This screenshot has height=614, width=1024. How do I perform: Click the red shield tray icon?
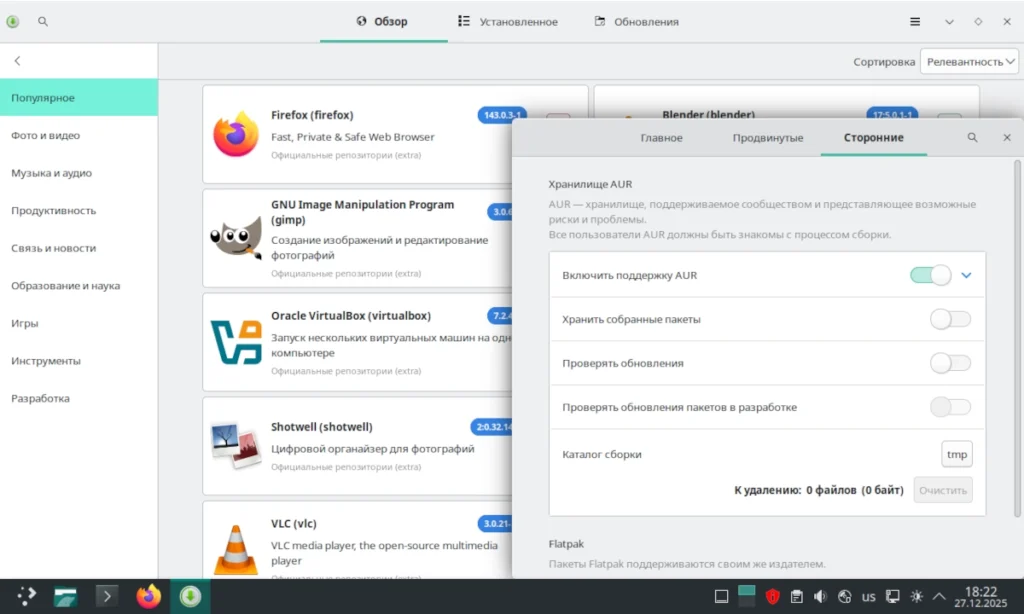coord(773,596)
